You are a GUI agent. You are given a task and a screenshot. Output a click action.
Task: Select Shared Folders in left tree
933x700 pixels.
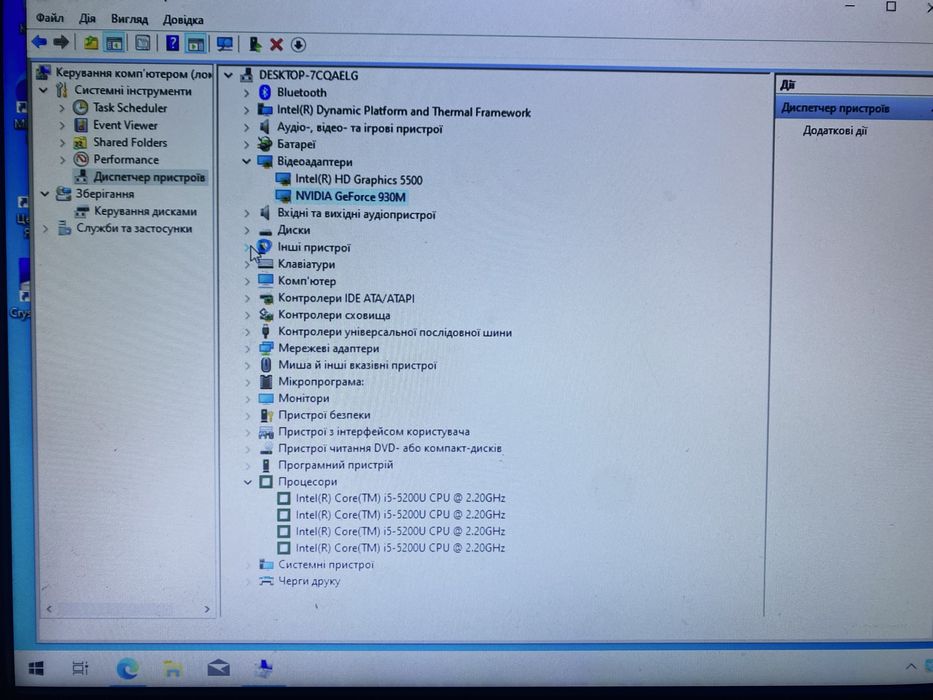pos(130,142)
